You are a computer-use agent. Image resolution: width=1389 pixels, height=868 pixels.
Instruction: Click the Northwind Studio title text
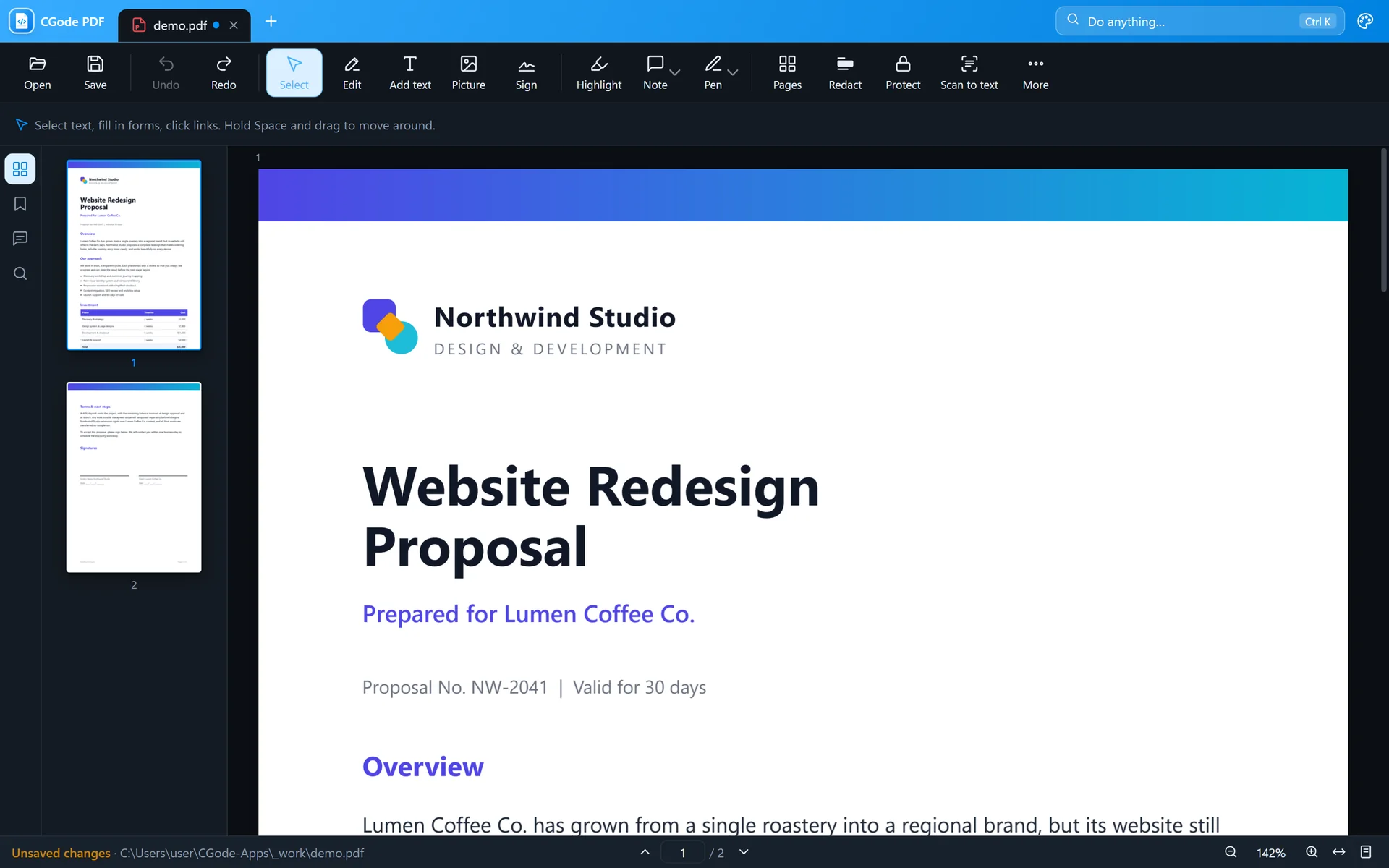click(x=555, y=318)
